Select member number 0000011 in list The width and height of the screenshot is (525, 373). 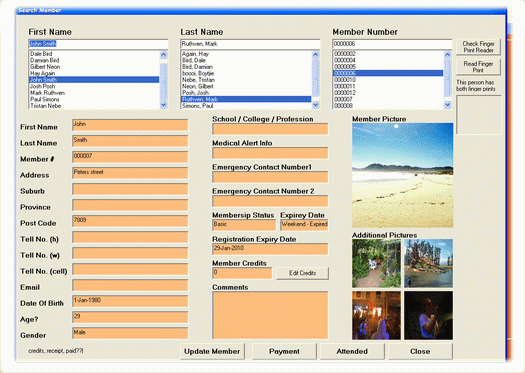coord(388,86)
